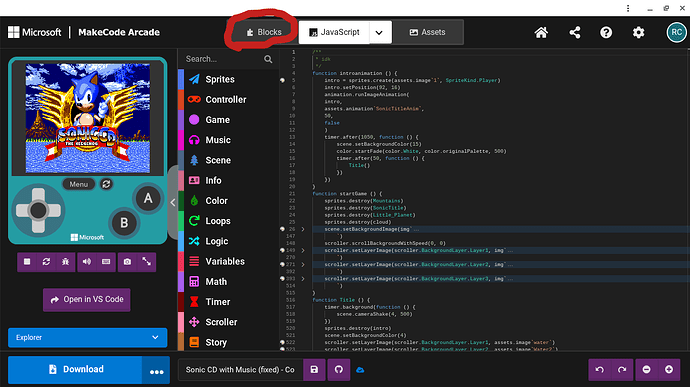Open the Help question mark icon
690x387 pixels.
click(x=606, y=32)
